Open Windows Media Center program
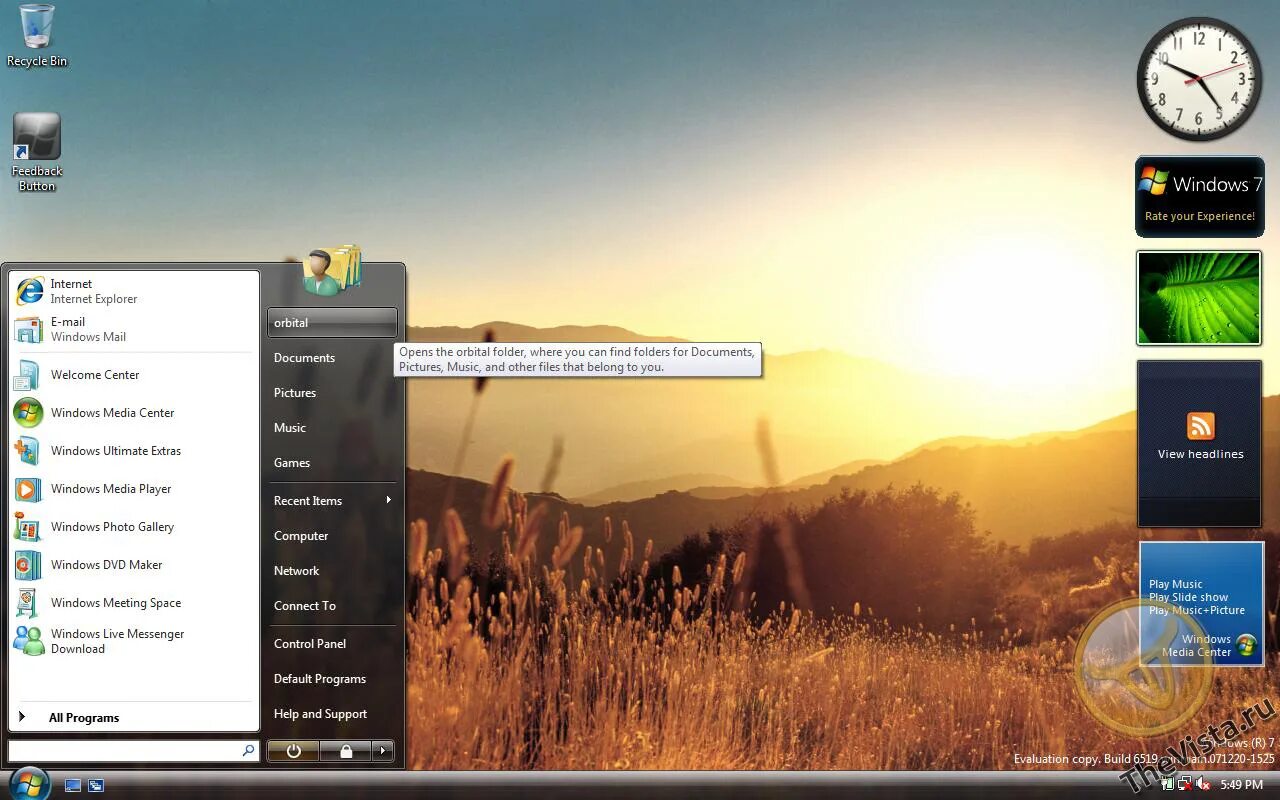The image size is (1280, 800). tap(134, 413)
